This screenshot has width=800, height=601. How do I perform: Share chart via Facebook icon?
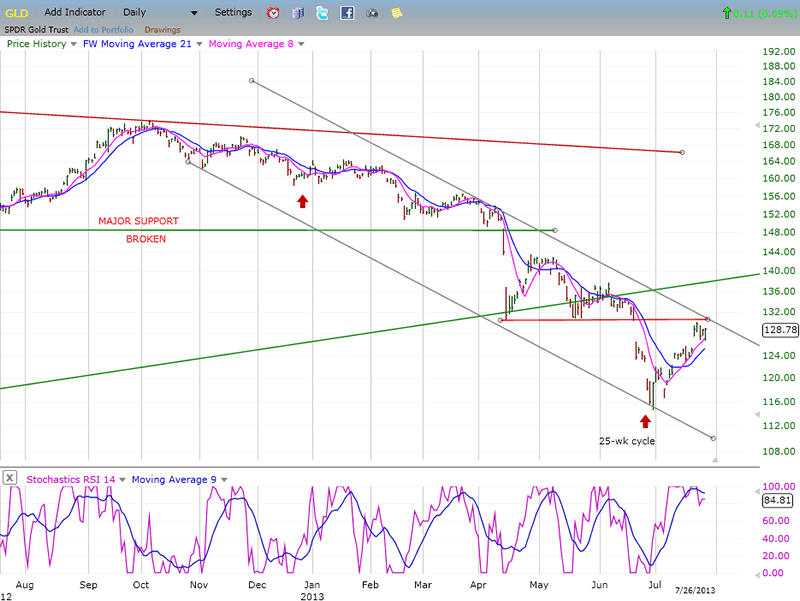[347, 13]
